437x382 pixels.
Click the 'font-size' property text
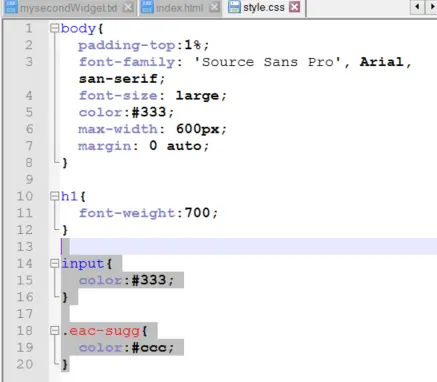pos(118,96)
